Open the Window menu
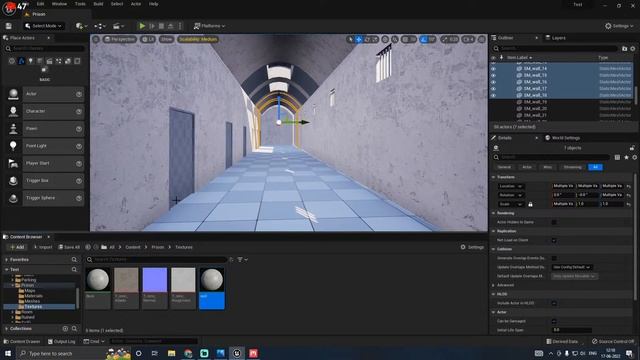Viewport: 640px width, 360px height. point(59,4)
